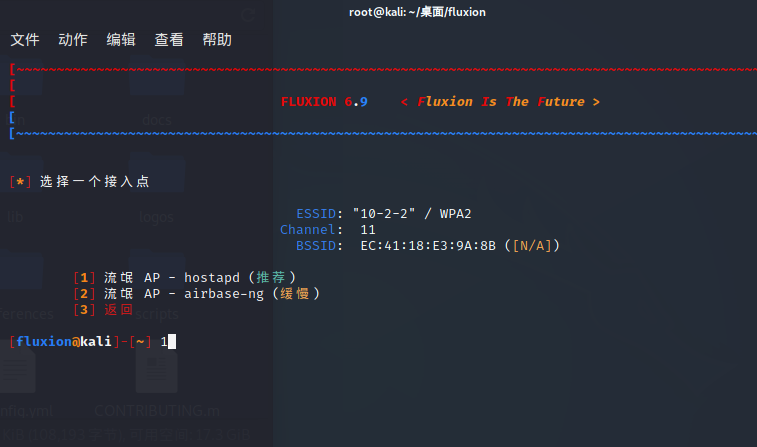Click the Channel label
The width and height of the screenshot is (757, 447).
click(308, 230)
